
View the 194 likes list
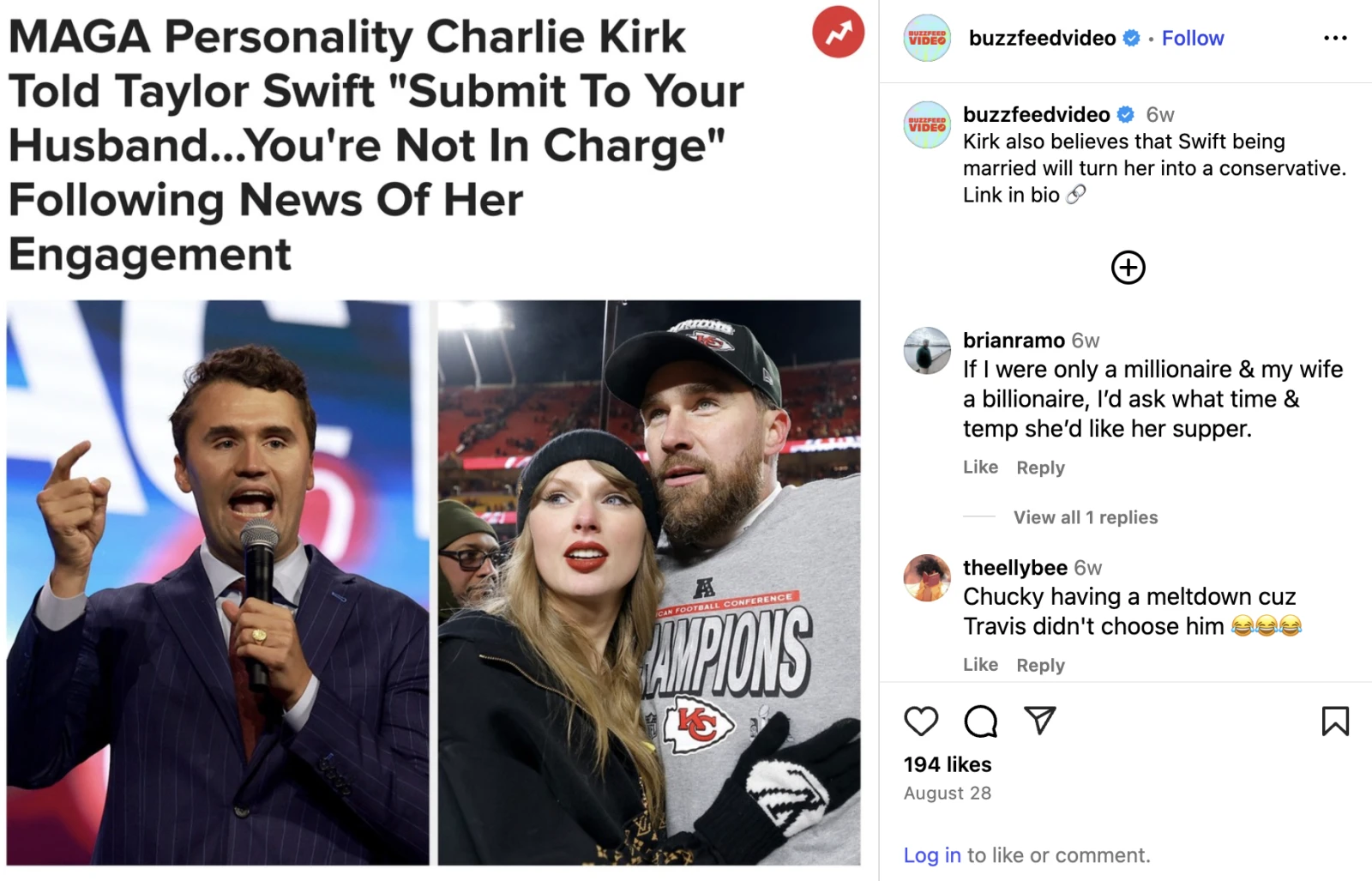click(x=948, y=764)
